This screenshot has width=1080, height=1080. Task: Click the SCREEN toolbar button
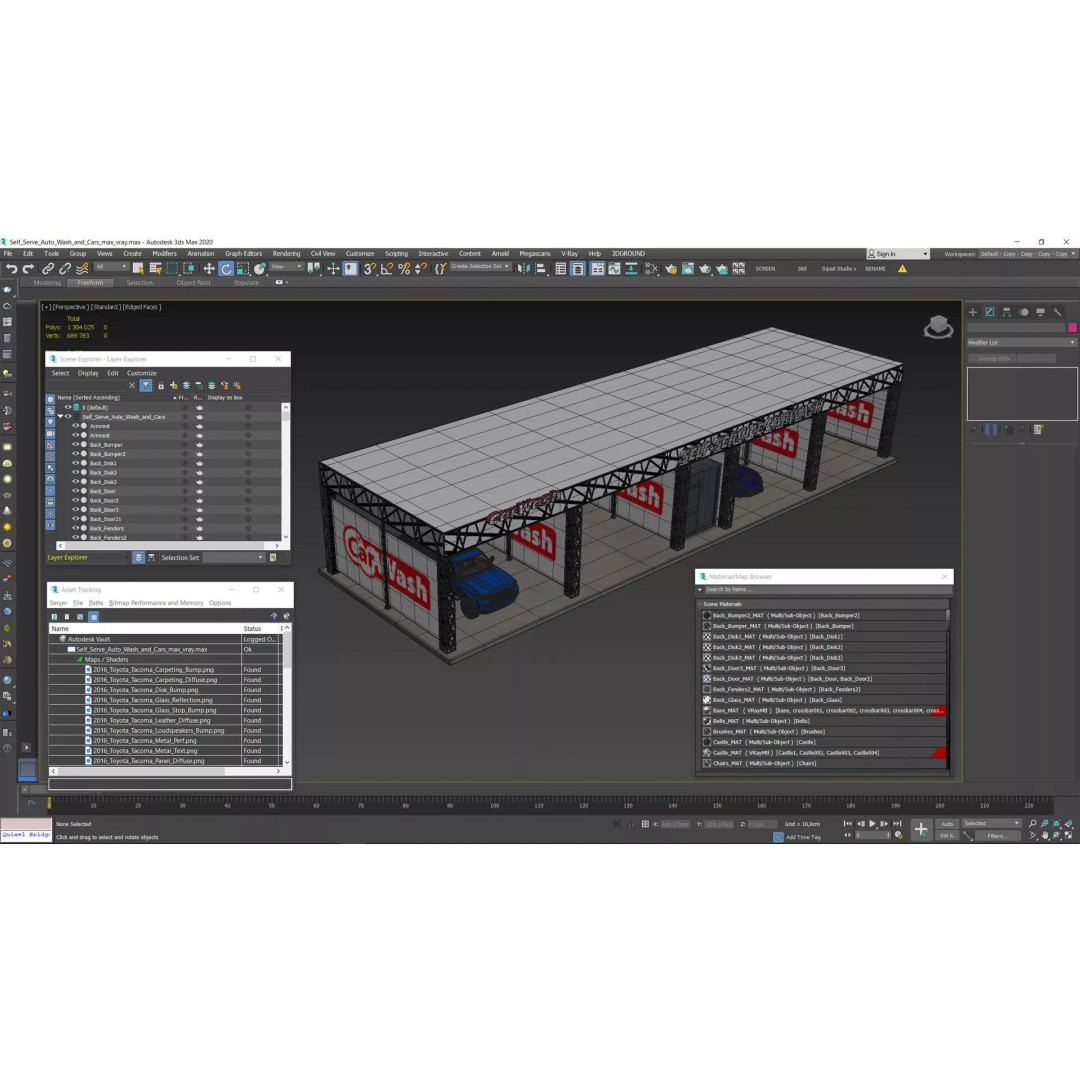click(765, 269)
